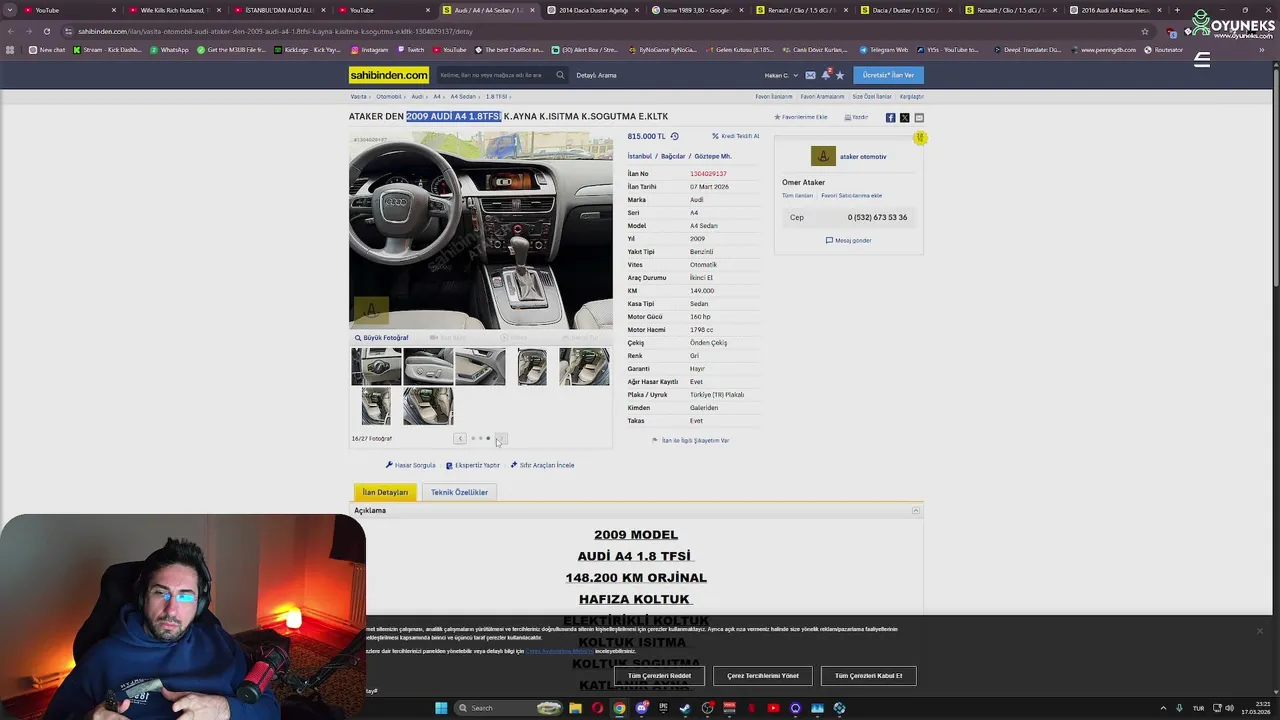Click the main car interior photo

coord(481,230)
